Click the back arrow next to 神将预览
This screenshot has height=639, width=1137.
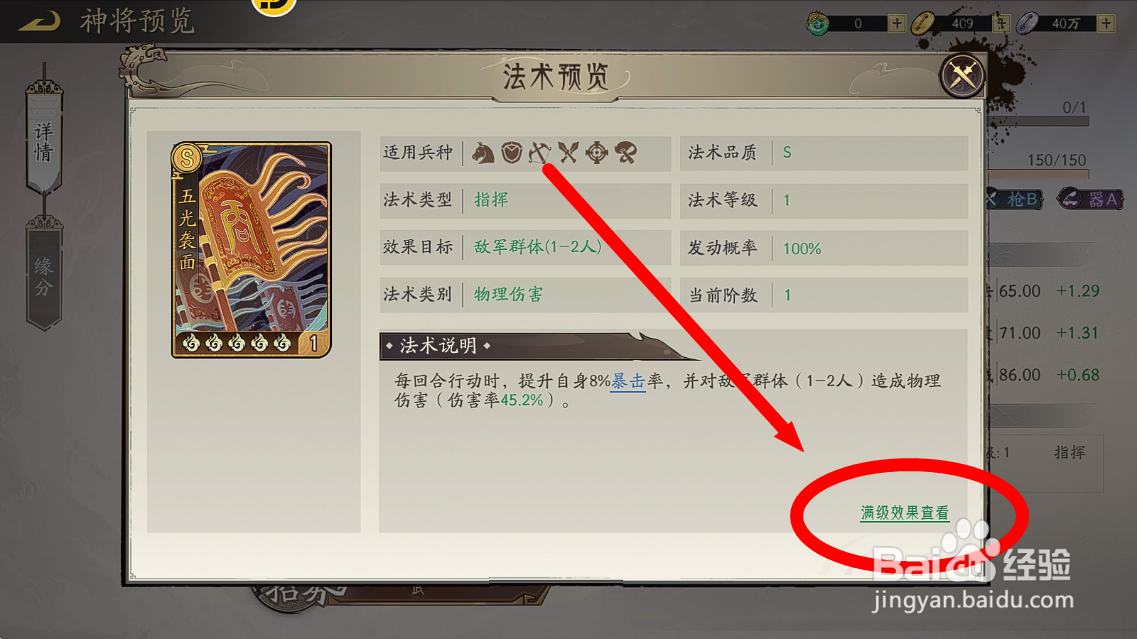(39, 21)
